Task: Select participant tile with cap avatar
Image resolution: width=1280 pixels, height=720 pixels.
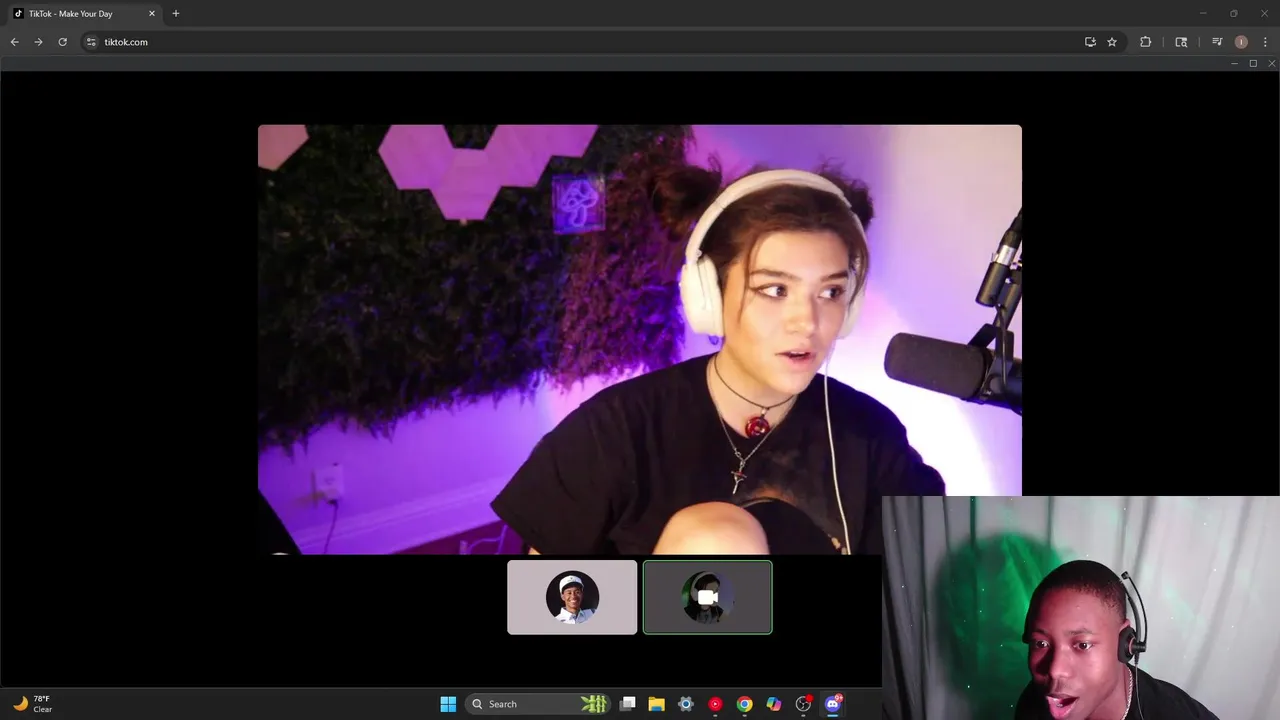Action: (572, 597)
